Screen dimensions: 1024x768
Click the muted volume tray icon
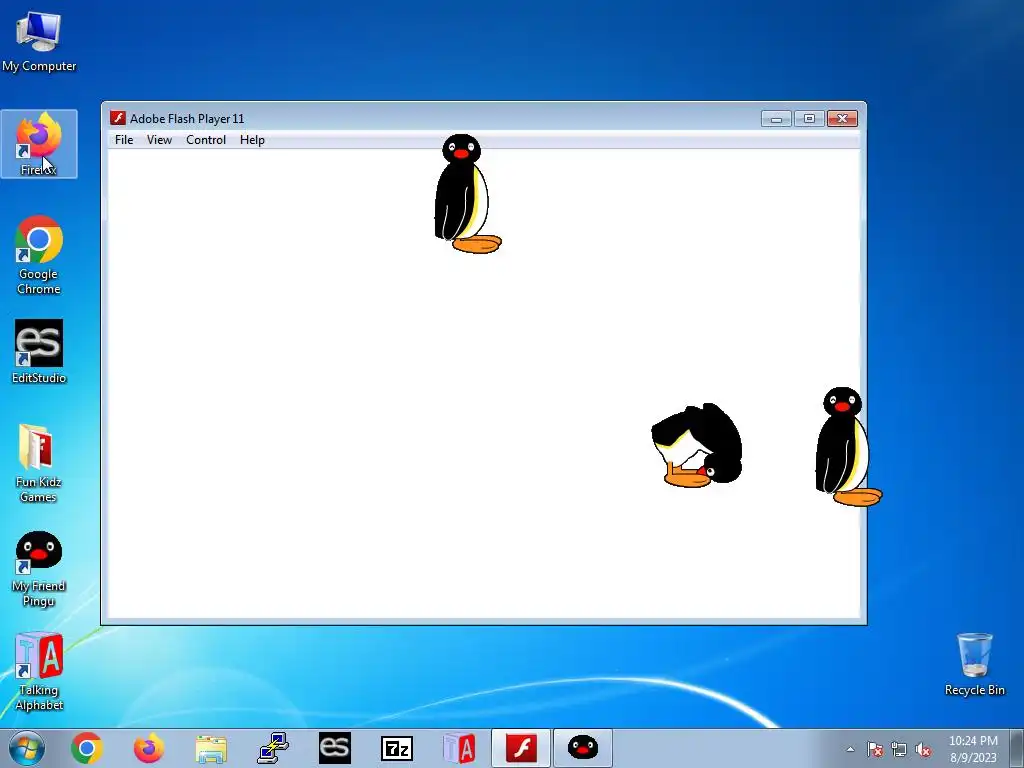click(923, 749)
